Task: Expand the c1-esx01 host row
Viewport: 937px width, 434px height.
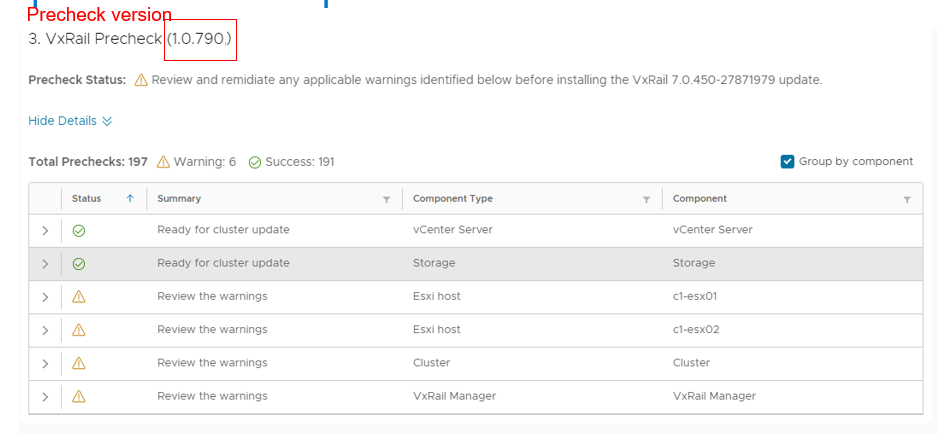Action: (x=45, y=297)
